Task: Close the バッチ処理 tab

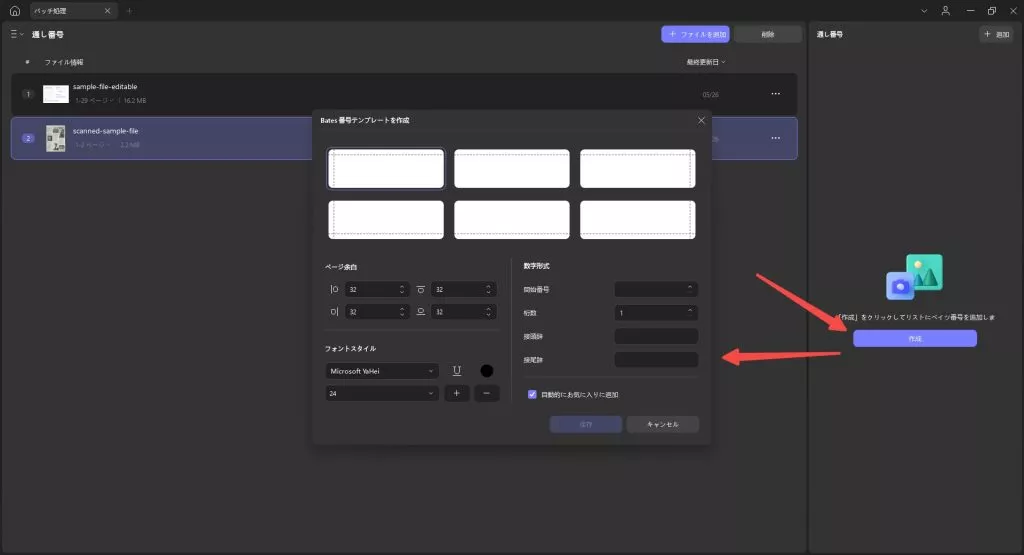Action: pyautogui.click(x=108, y=10)
